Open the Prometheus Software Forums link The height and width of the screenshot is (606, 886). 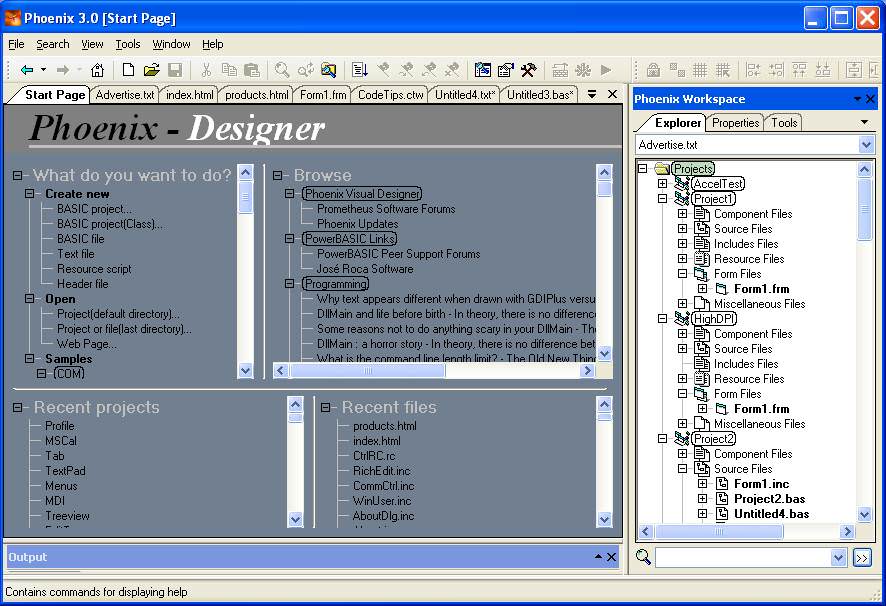tap(386, 209)
